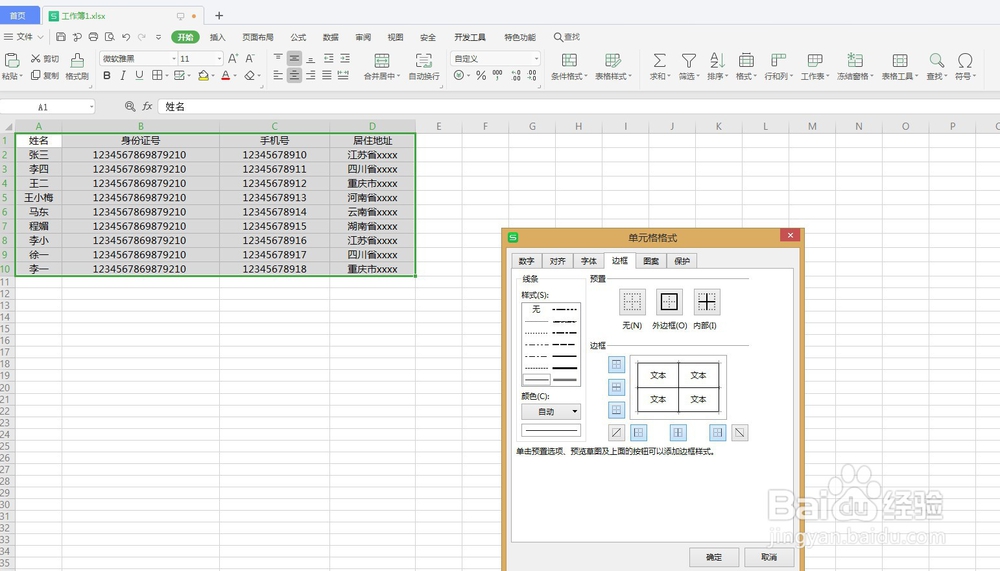Click the Wrap Text (自动换行) icon
The height and width of the screenshot is (571, 1000).
coord(423,61)
